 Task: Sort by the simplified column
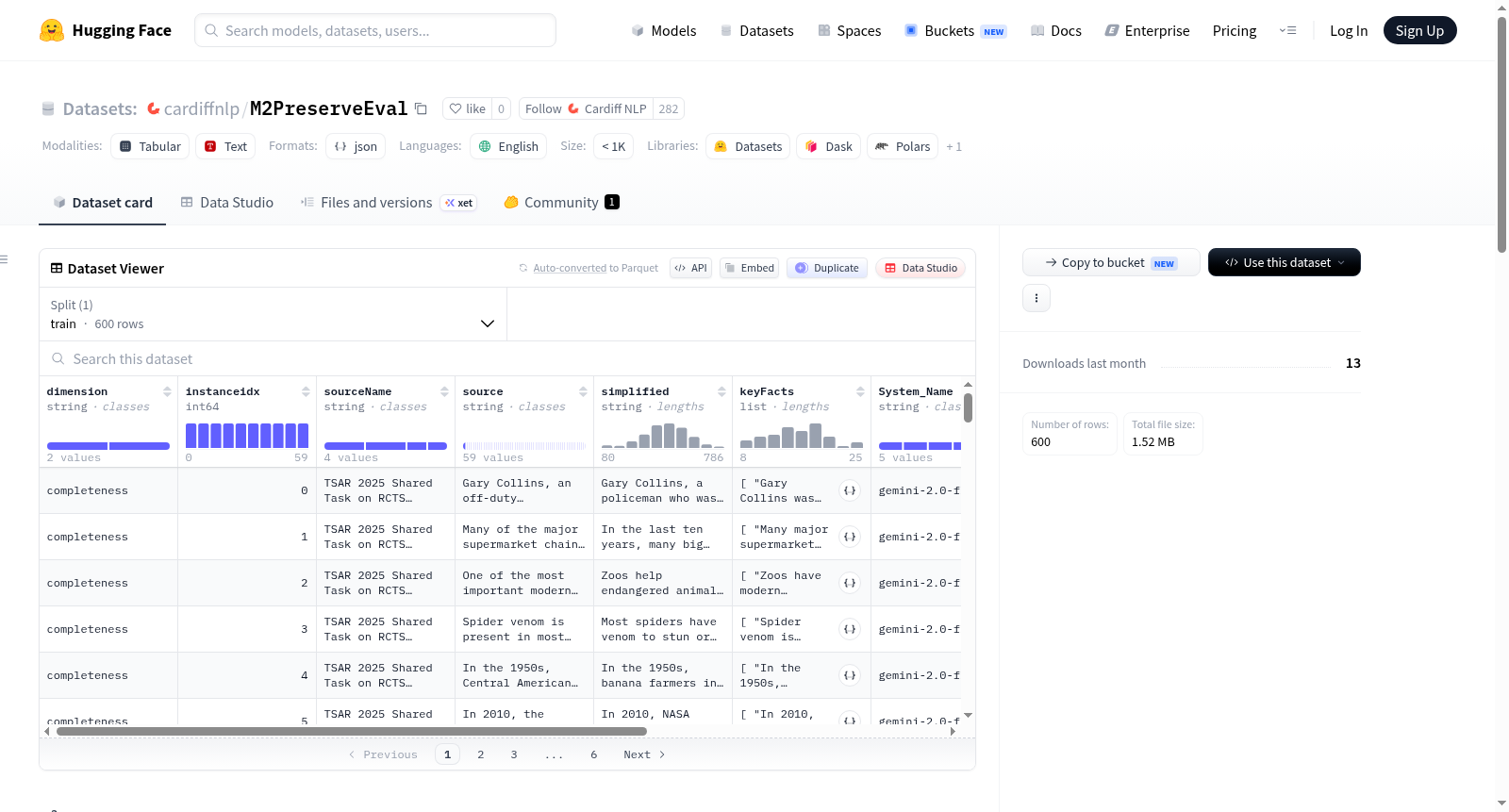point(721,391)
